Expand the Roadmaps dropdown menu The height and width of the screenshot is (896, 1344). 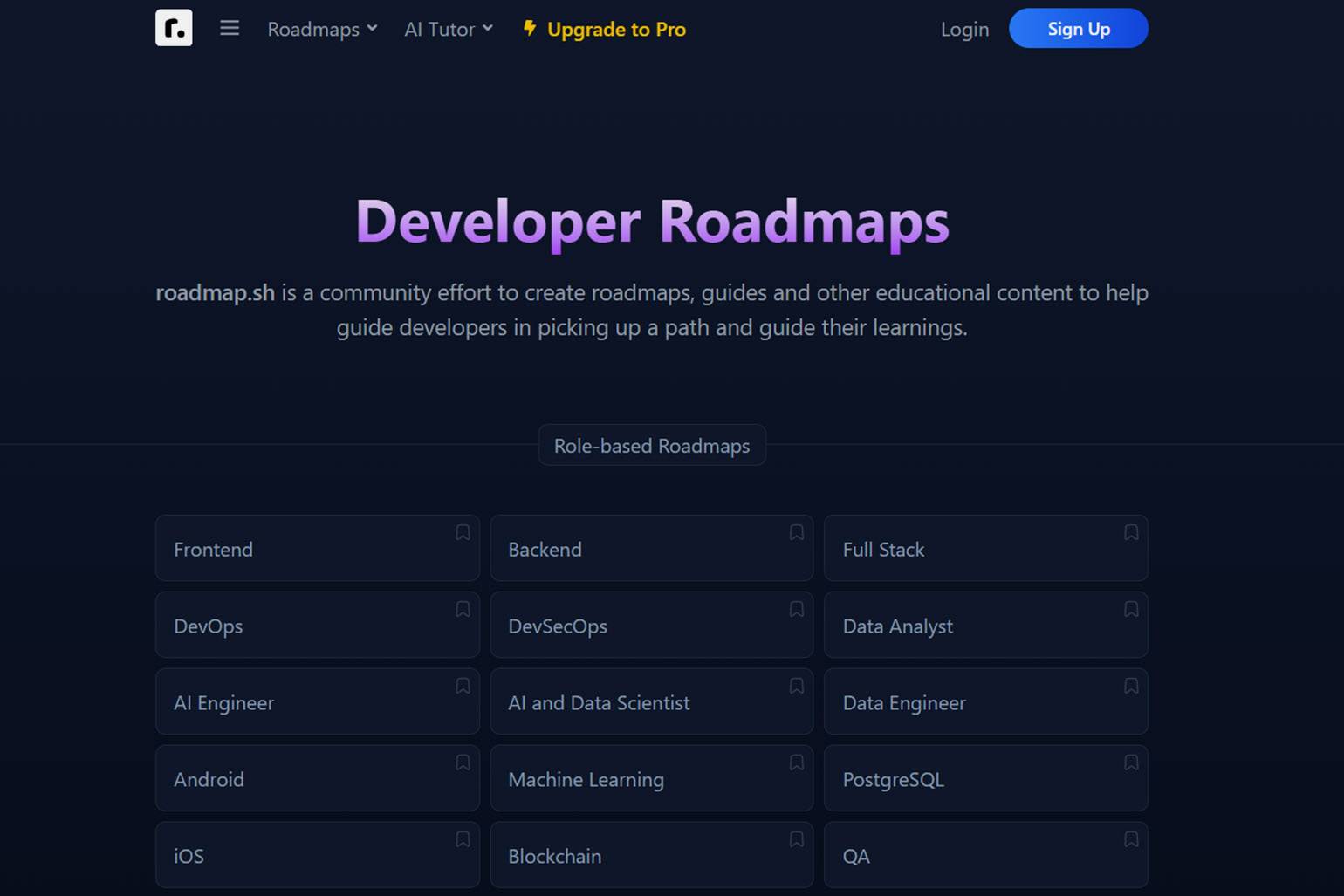322,29
